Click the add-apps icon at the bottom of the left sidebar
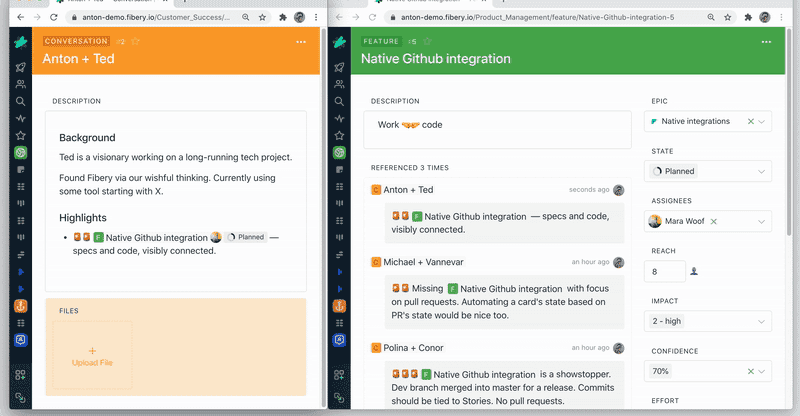800x416 pixels. (x=20, y=375)
